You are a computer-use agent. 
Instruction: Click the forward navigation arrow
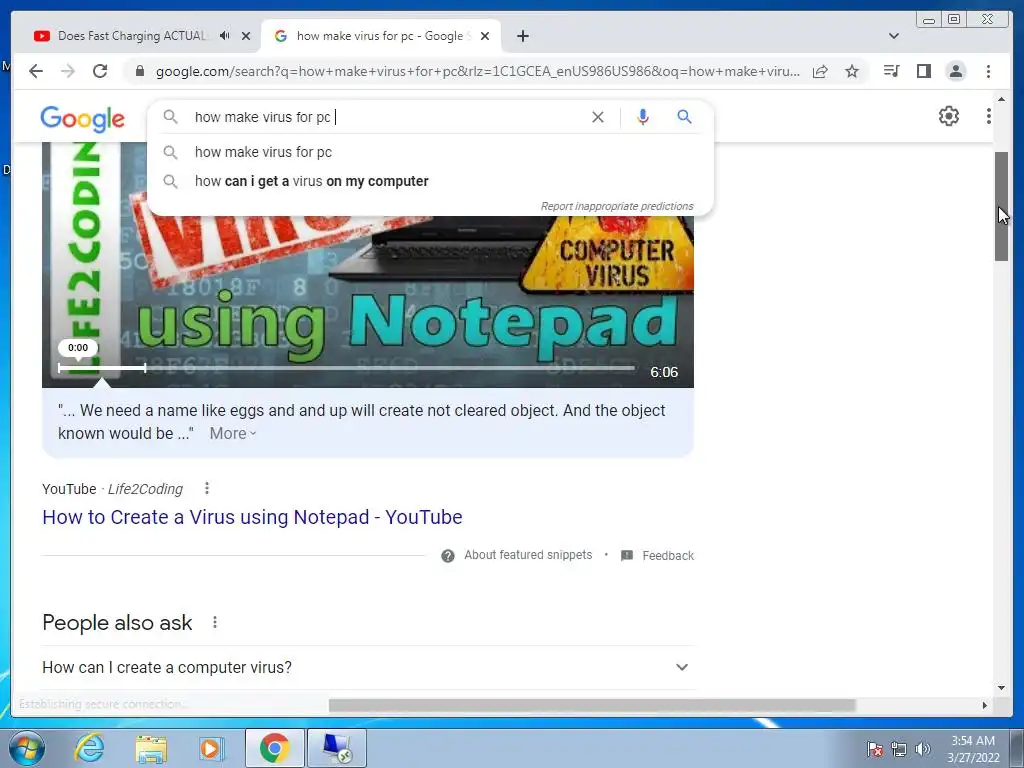(68, 71)
